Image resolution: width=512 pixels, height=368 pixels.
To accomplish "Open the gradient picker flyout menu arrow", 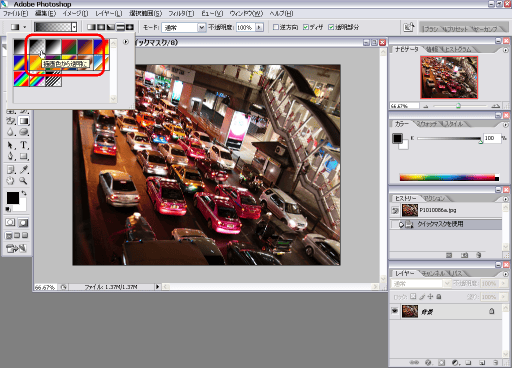I will point(126,42).
